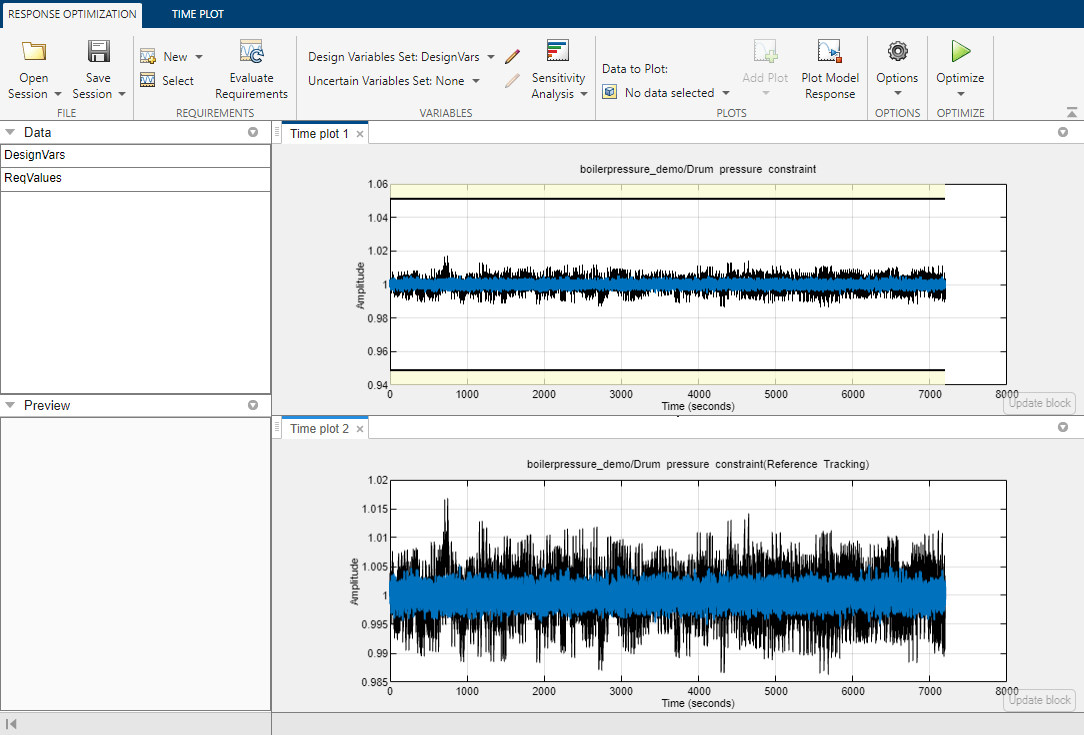Close the Time plot 1 tab

(360, 134)
